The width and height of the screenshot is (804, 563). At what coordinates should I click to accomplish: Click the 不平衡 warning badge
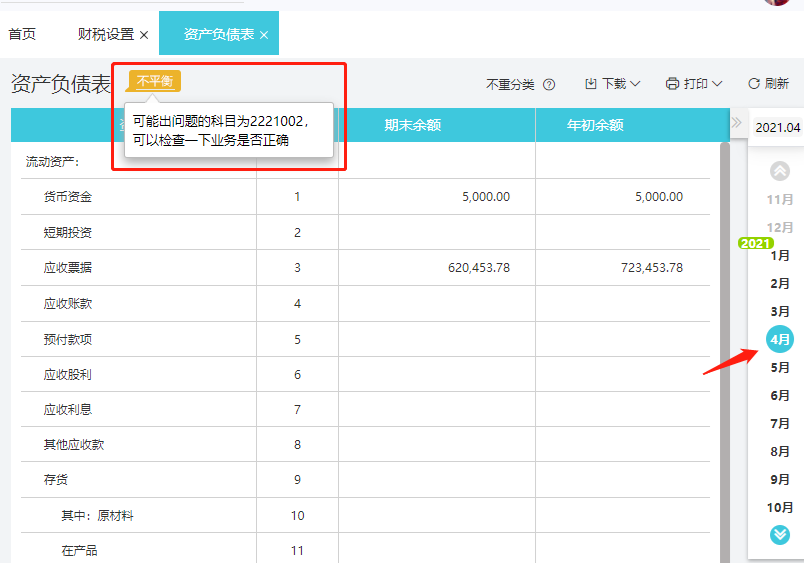coord(154,81)
